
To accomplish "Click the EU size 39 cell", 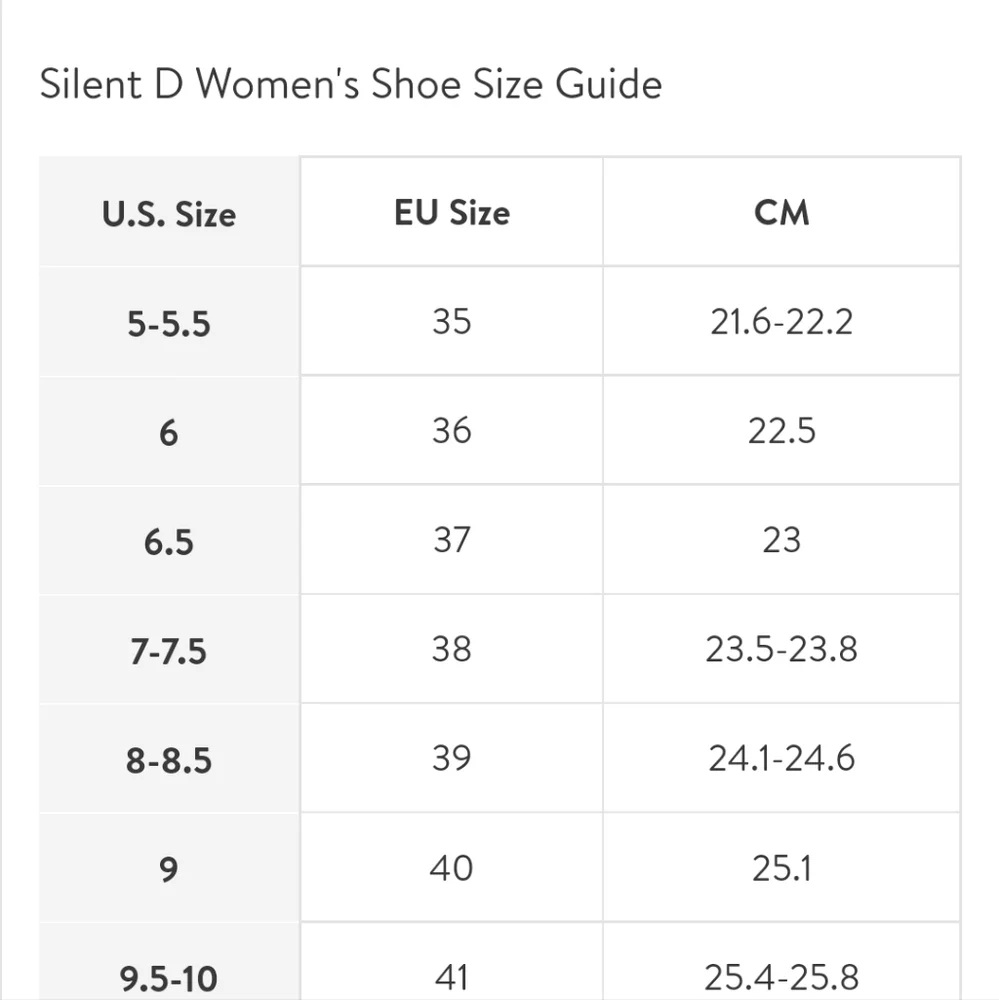I will pos(452,758).
